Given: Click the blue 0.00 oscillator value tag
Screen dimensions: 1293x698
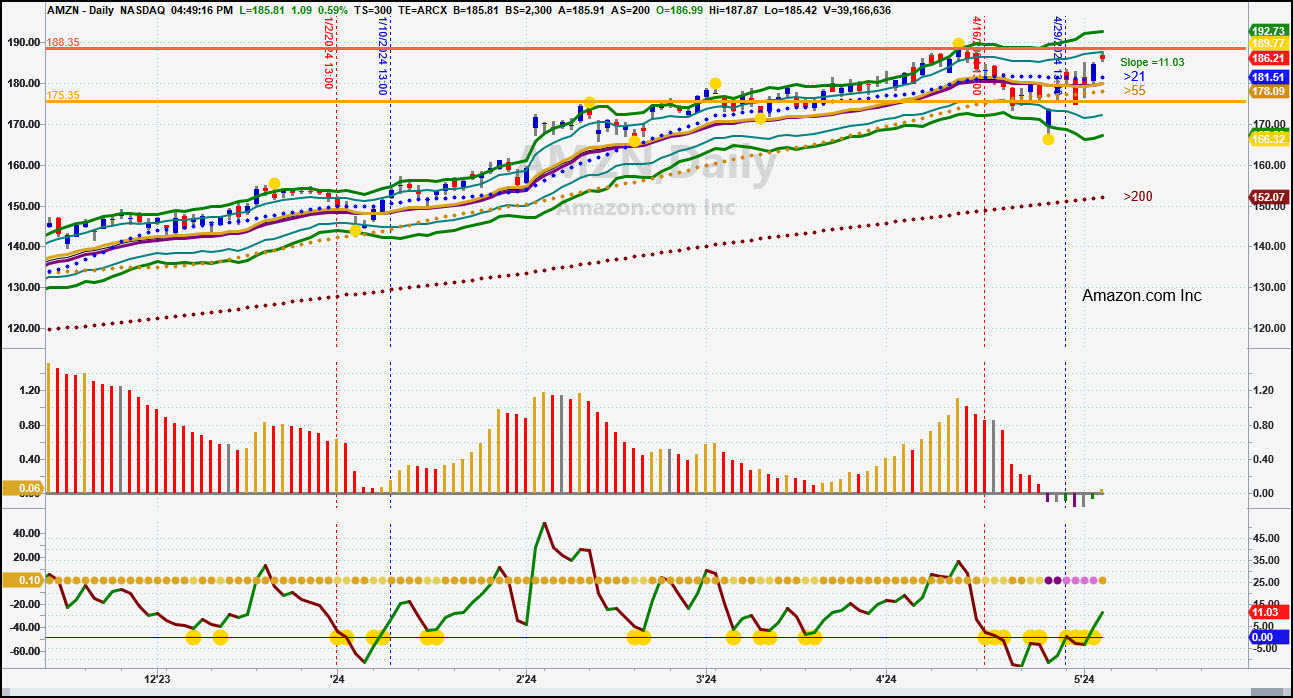Looking at the screenshot, I should point(1267,637).
